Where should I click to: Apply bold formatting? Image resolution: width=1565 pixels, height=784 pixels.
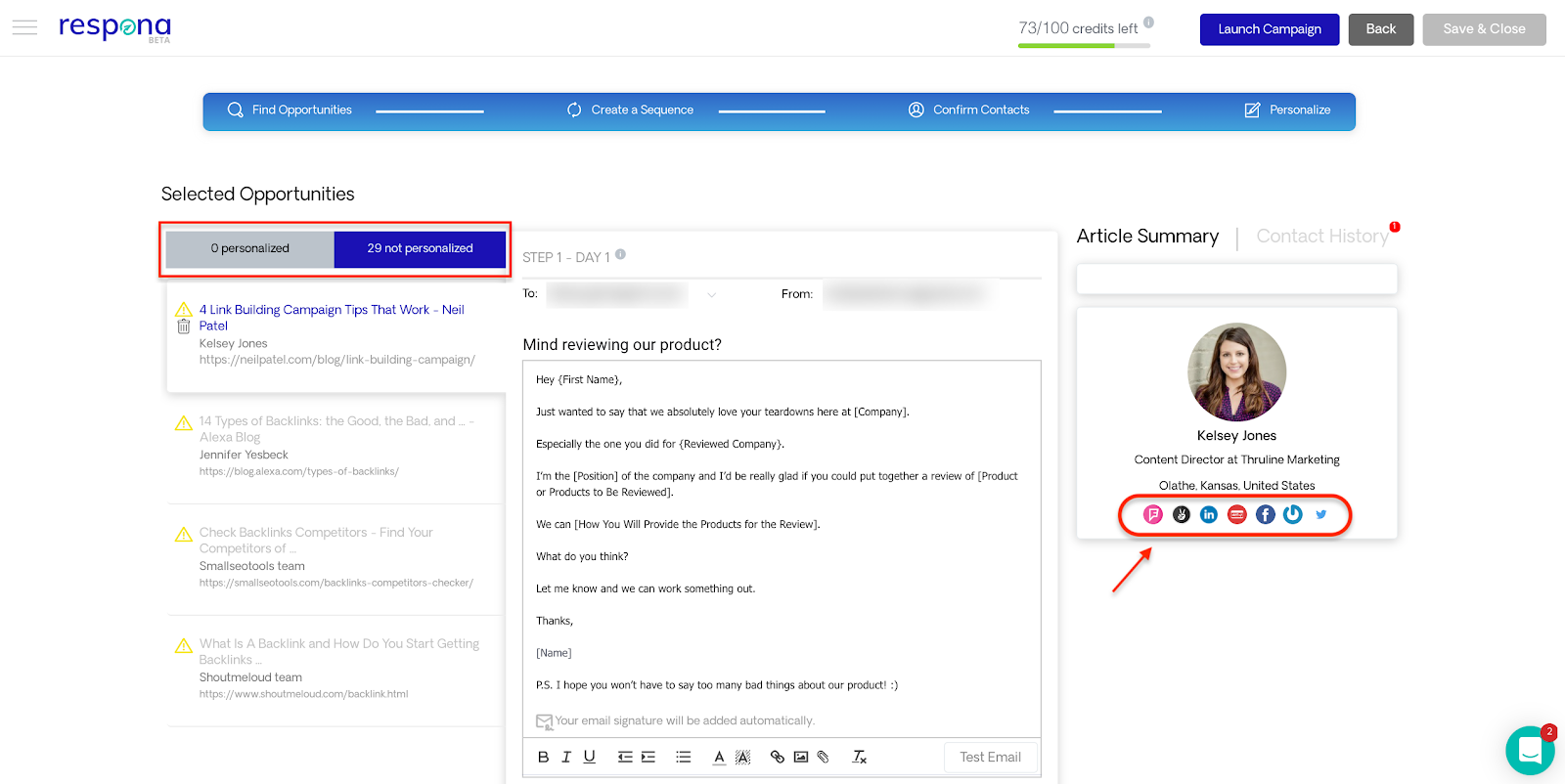click(544, 757)
